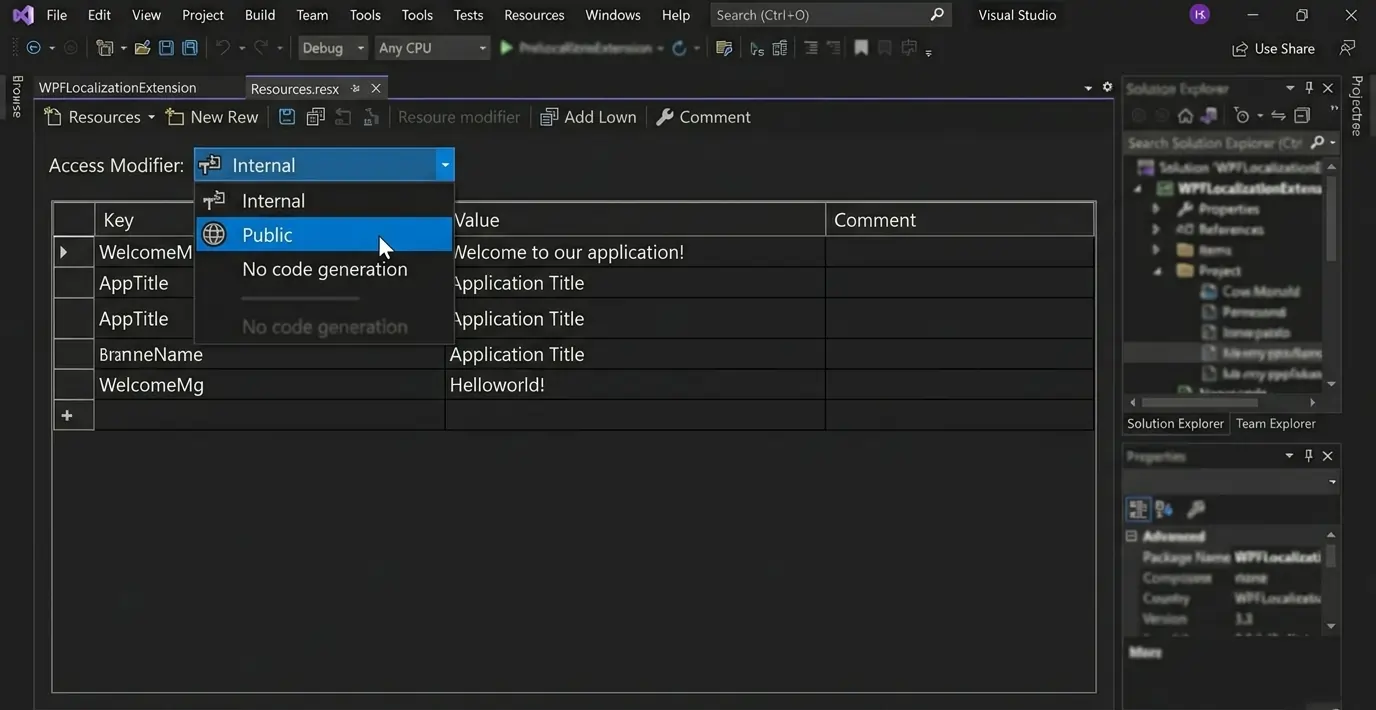Click the Save icon in the Resources toolbar
This screenshot has width=1376, height=710.
pos(287,117)
